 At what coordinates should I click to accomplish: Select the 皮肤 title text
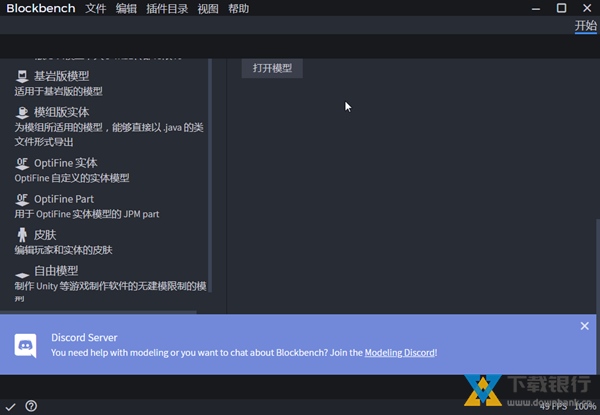point(45,234)
